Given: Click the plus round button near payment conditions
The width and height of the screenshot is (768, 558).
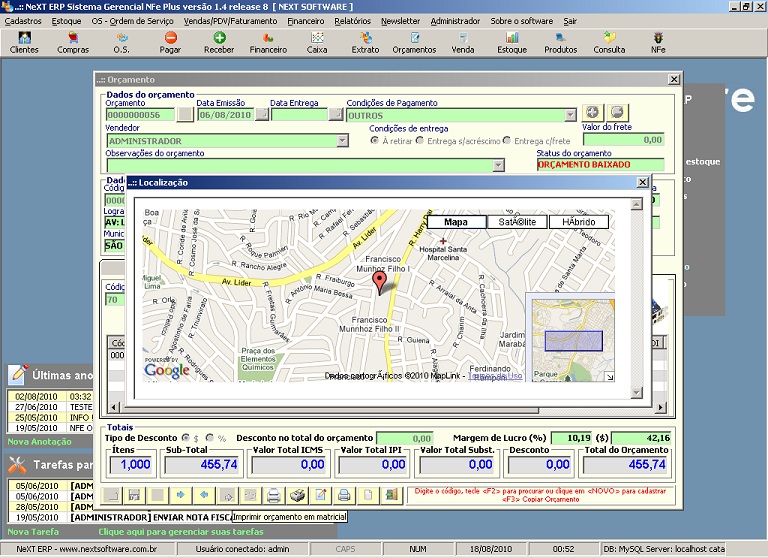Looking at the screenshot, I should pyautogui.click(x=592, y=113).
